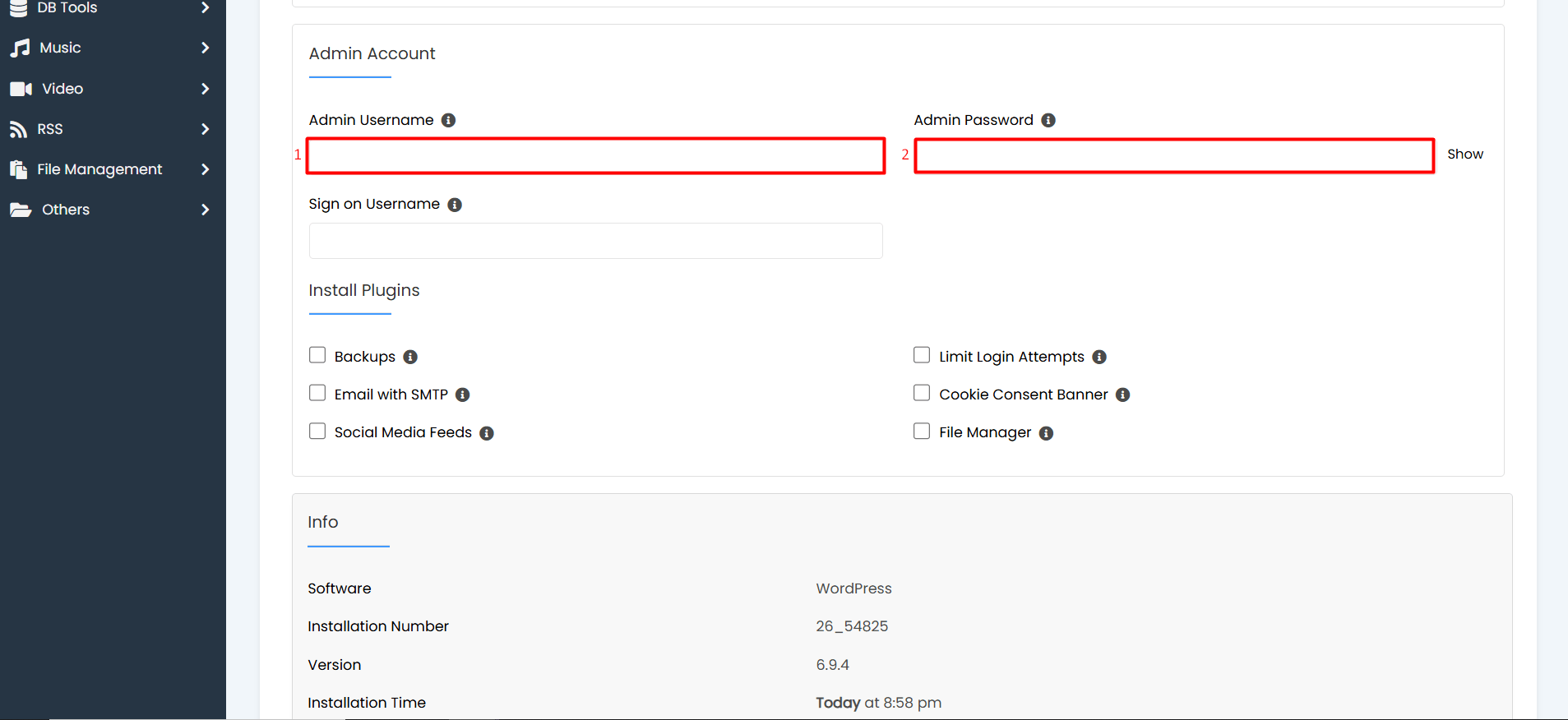Screen dimensions: 1568x720
Task: Click the RSS feed icon in sidebar
Action: pos(18,129)
